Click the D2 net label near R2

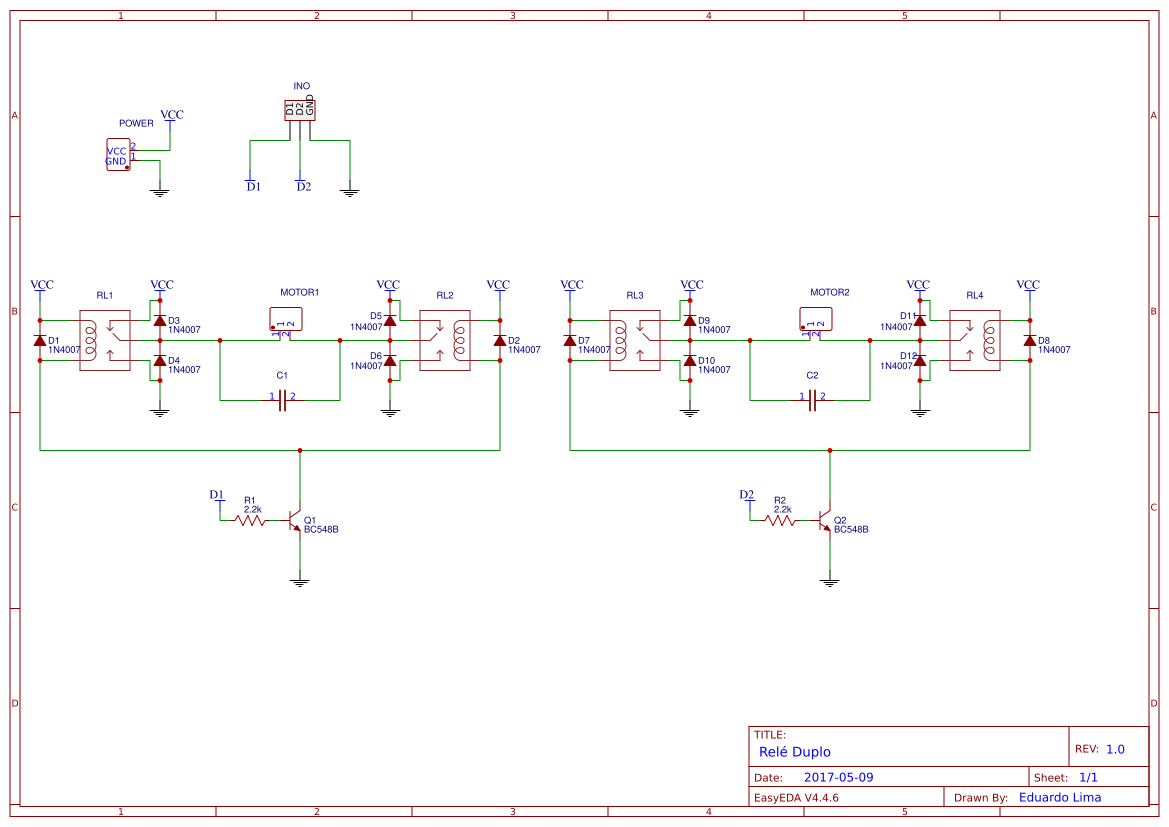click(746, 494)
